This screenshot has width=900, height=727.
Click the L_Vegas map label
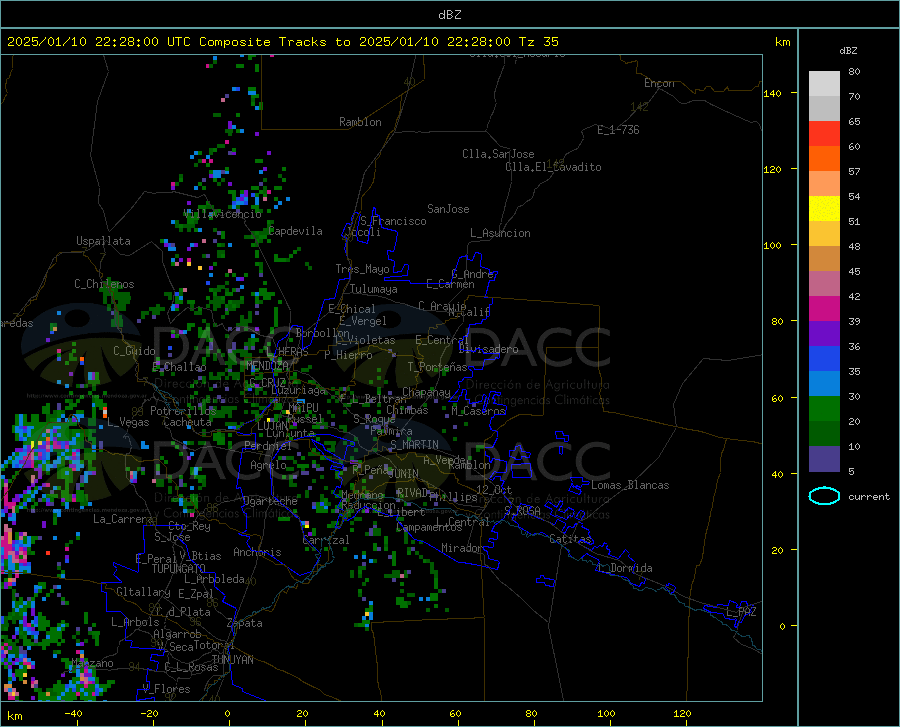(128, 422)
